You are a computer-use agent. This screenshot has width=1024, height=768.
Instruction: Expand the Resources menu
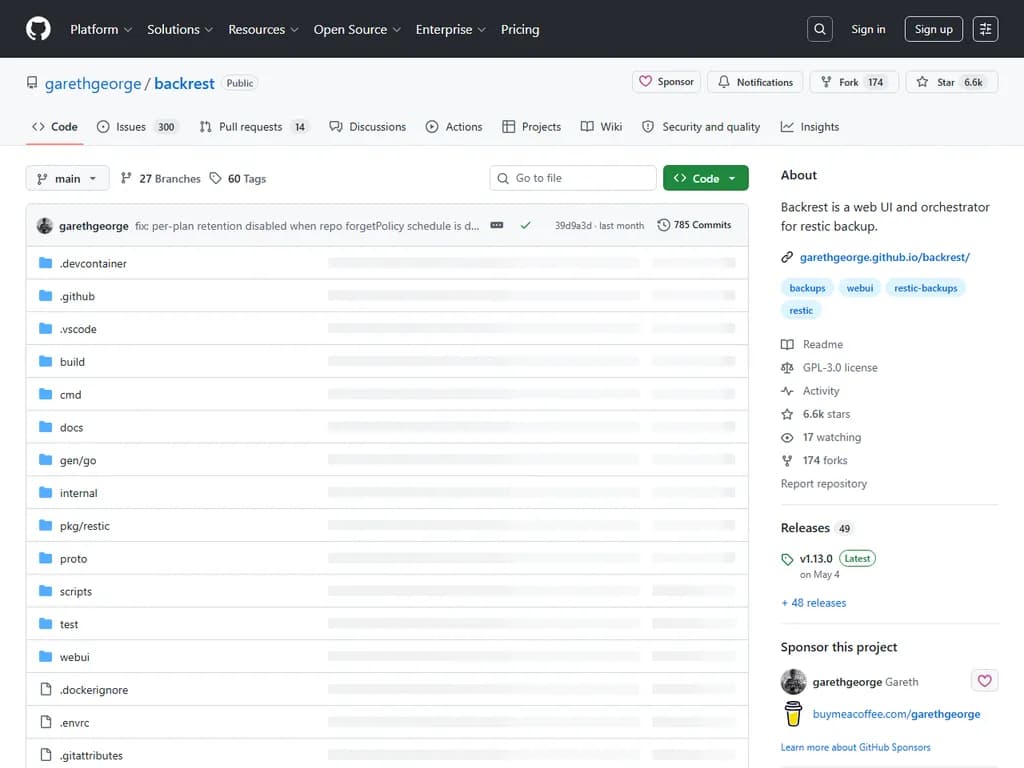click(263, 29)
